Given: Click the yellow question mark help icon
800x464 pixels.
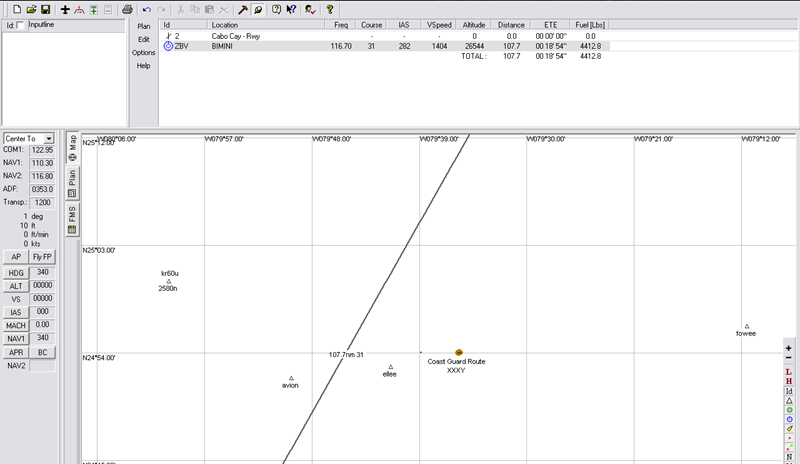Looking at the screenshot, I should (x=329, y=9).
